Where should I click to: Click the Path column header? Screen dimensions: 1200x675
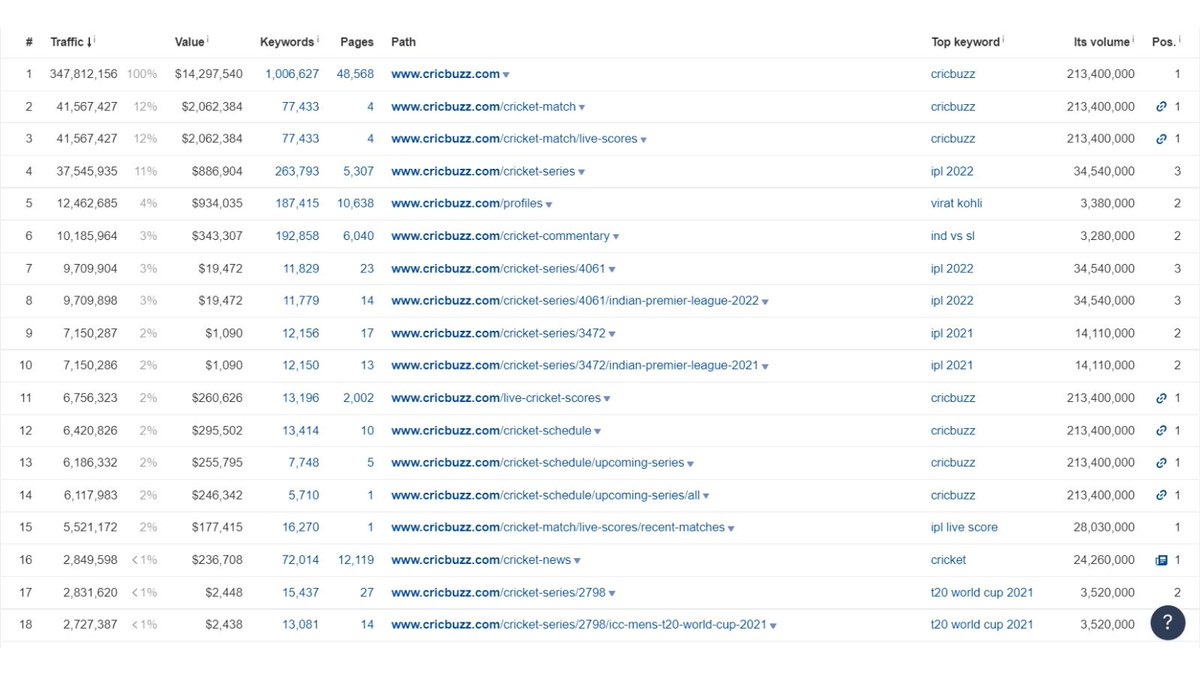403,42
